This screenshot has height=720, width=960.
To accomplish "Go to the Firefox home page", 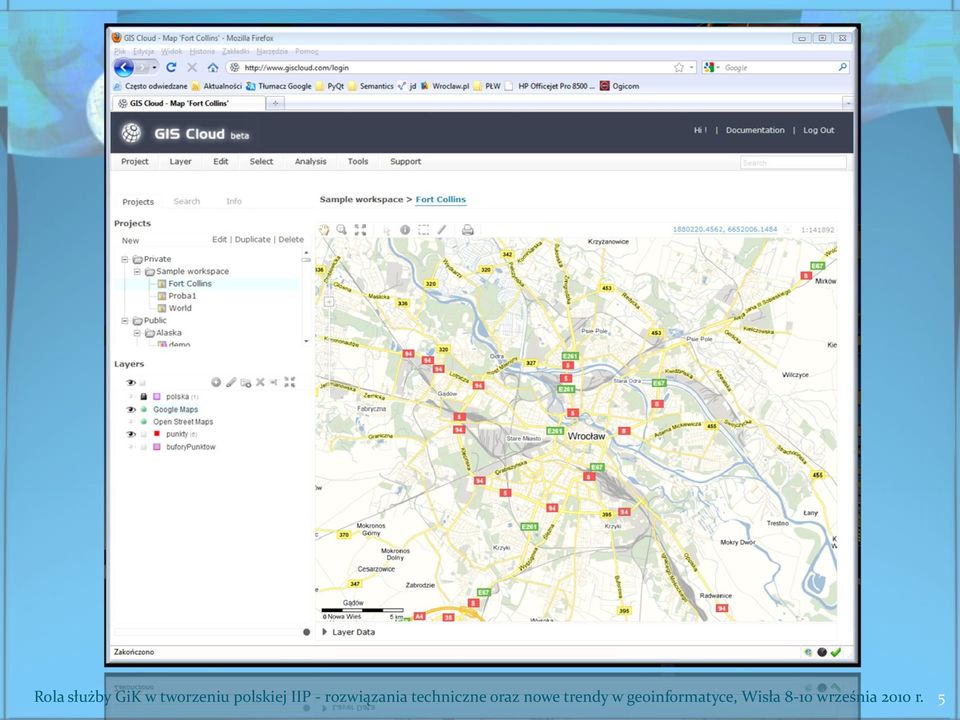I will coord(212,67).
